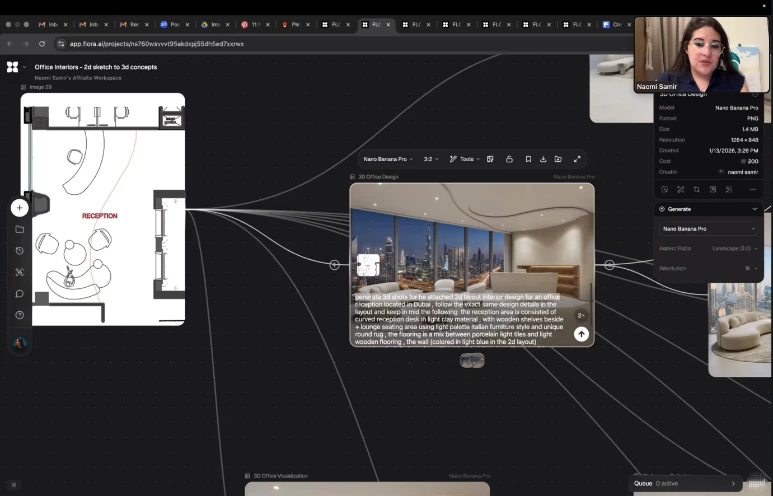Screen dimensions: 773x496
Task: Click the reference thumbnail inside 3D Office node
Action: click(367, 264)
